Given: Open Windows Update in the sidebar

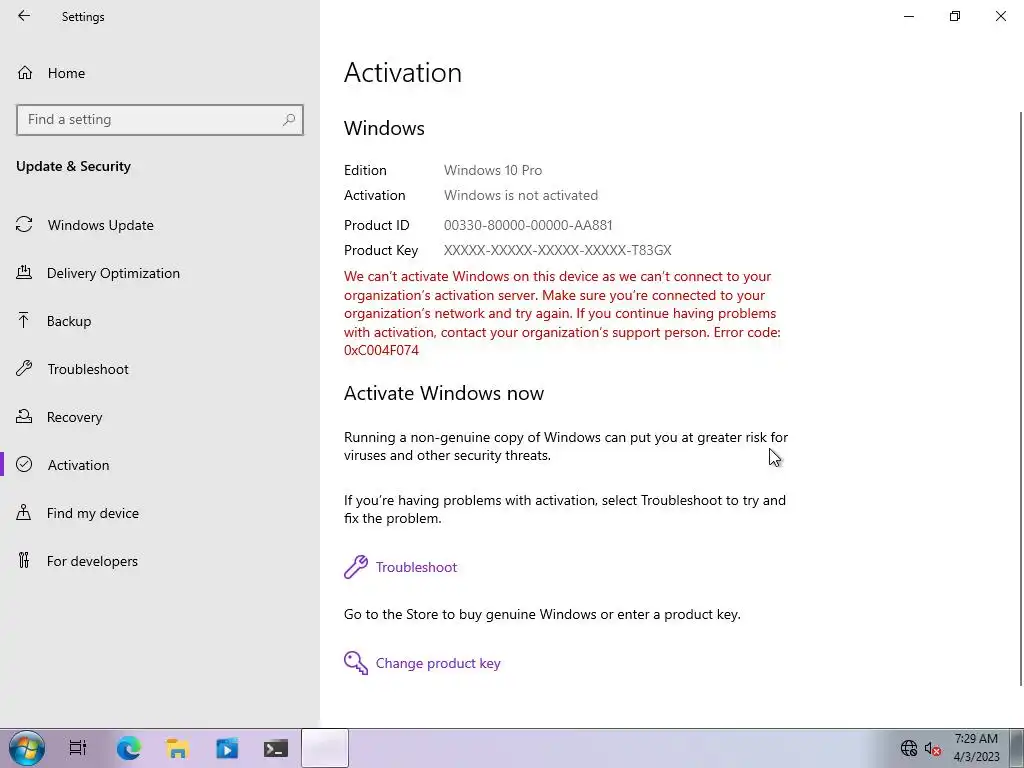Looking at the screenshot, I should coord(101,225).
